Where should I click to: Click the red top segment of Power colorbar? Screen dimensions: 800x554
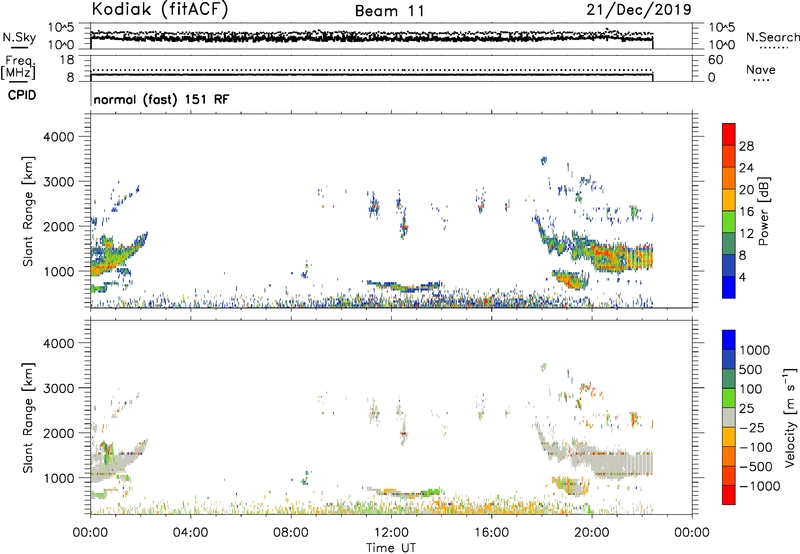point(729,134)
